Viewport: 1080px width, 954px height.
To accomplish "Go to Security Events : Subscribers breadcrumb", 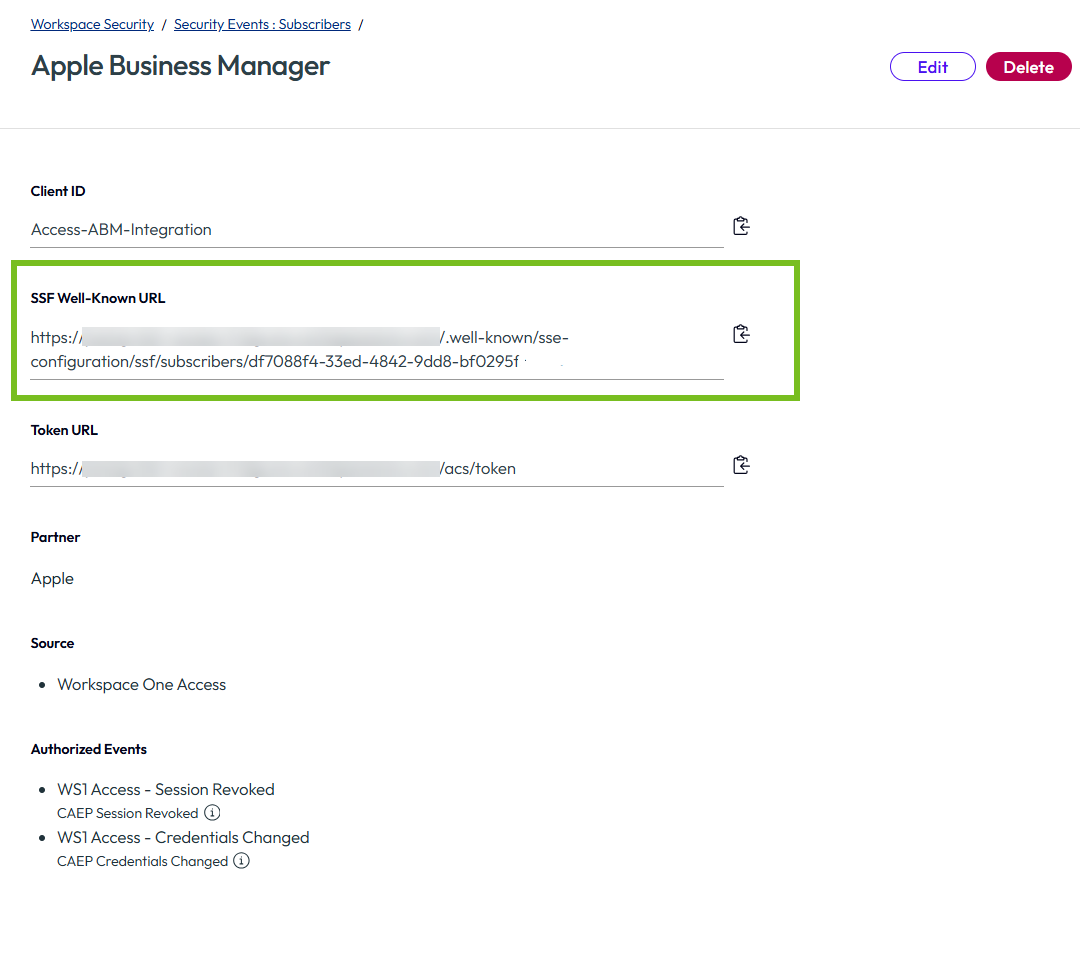I will click(x=262, y=24).
